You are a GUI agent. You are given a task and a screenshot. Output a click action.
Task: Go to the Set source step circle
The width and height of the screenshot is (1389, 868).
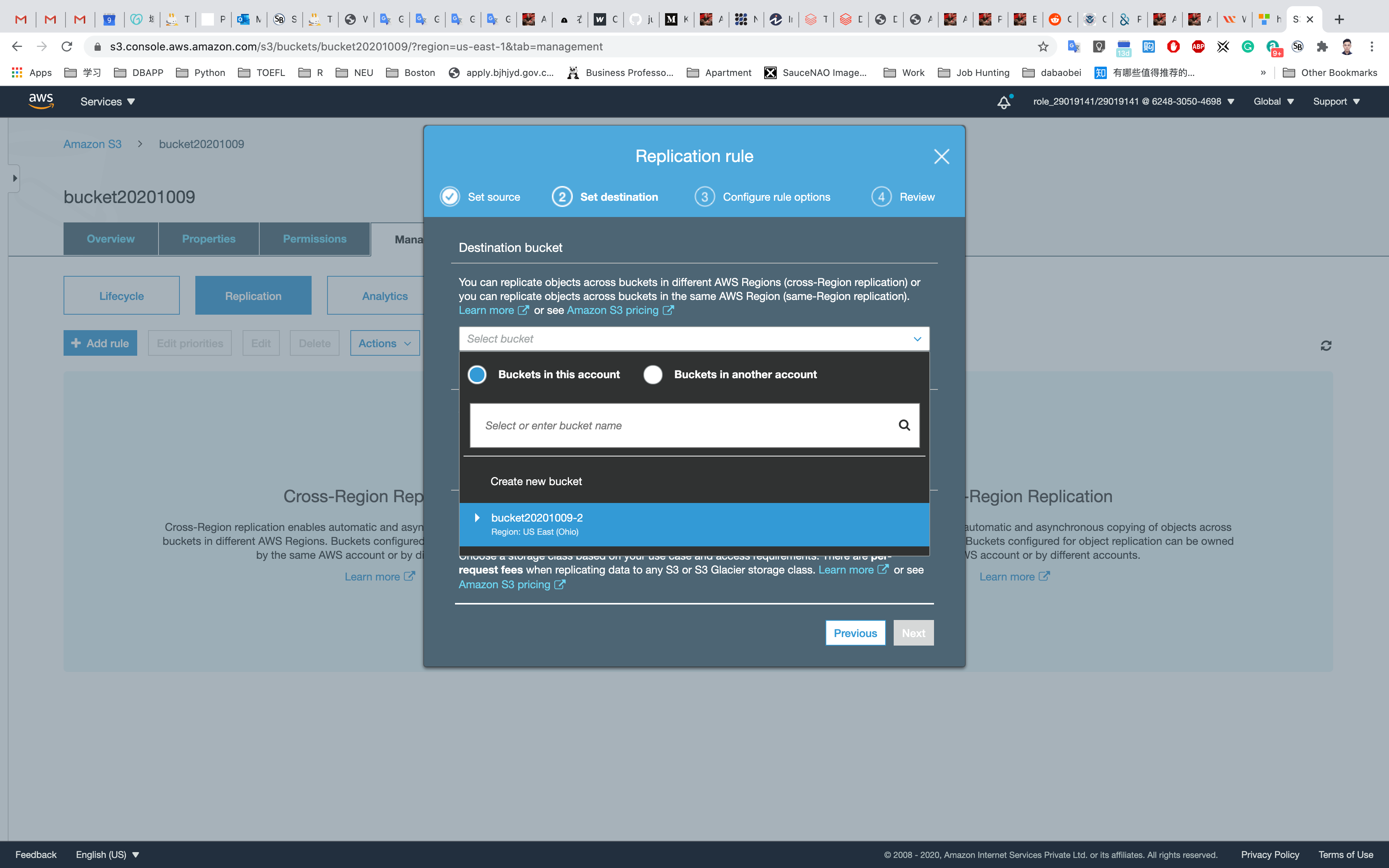click(450, 197)
